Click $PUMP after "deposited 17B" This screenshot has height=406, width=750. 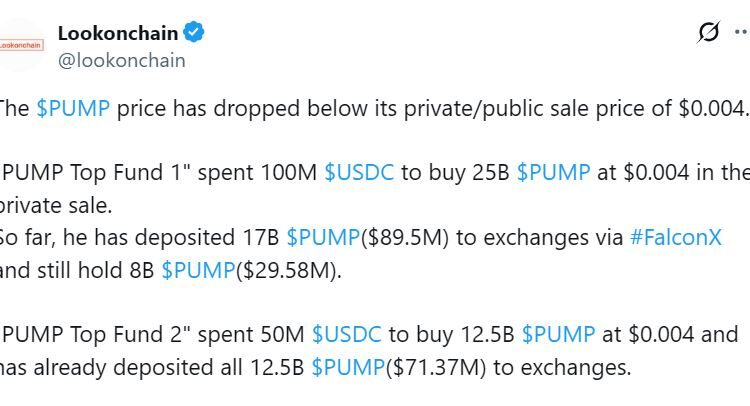click(322, 238)
